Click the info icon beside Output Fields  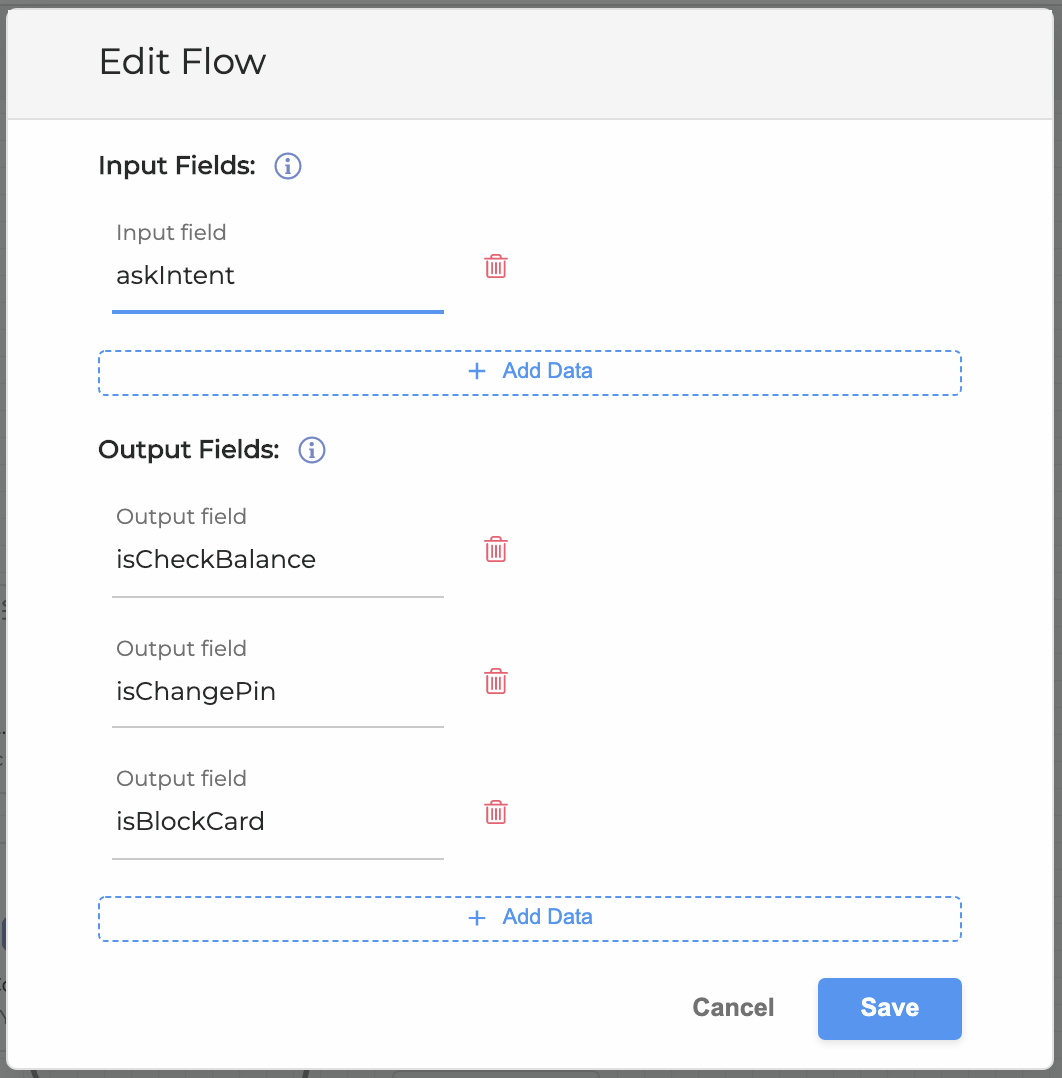click(x=312, y=450)
